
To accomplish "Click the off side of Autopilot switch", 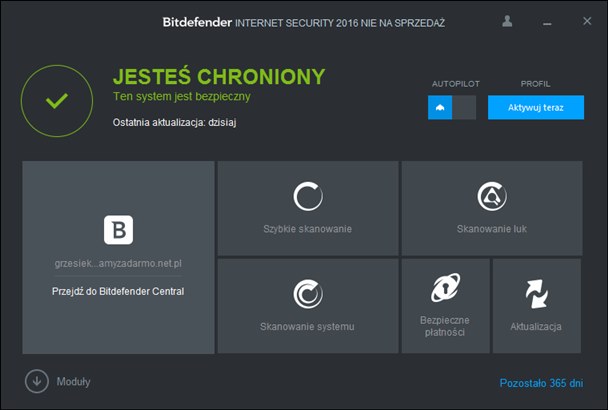I will pos(464,108).
